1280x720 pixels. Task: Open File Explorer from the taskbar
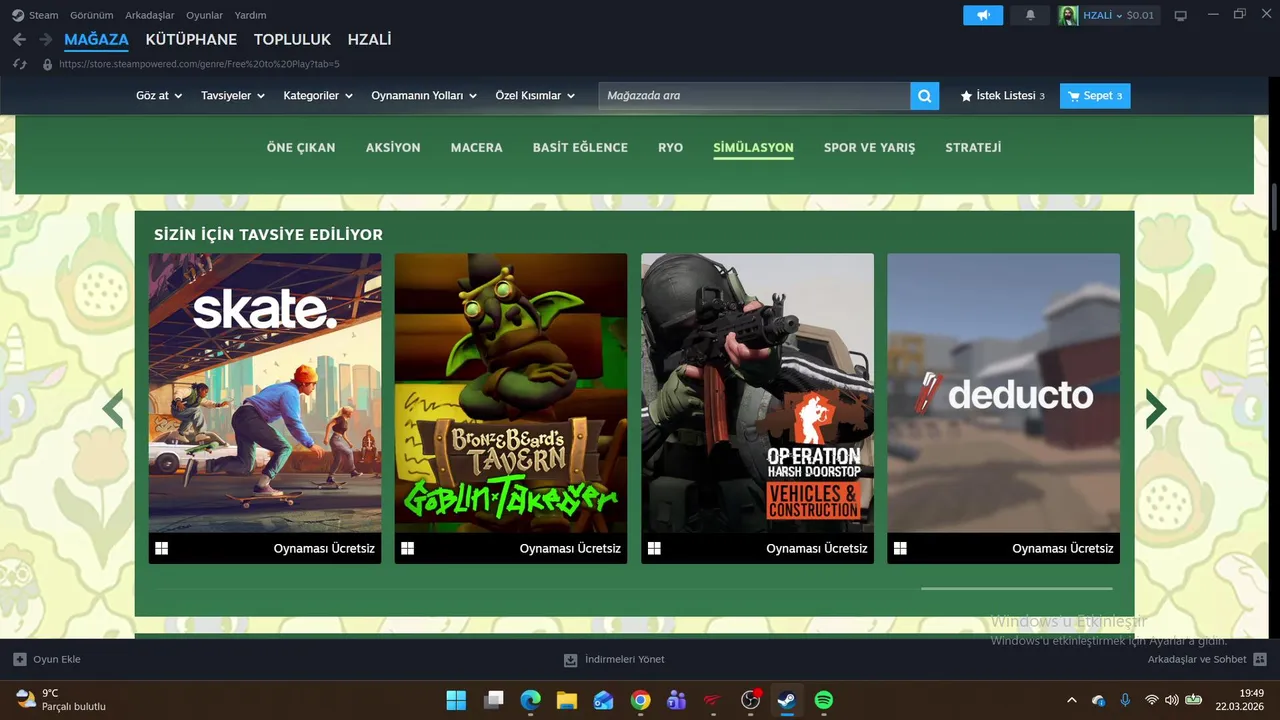567,700
